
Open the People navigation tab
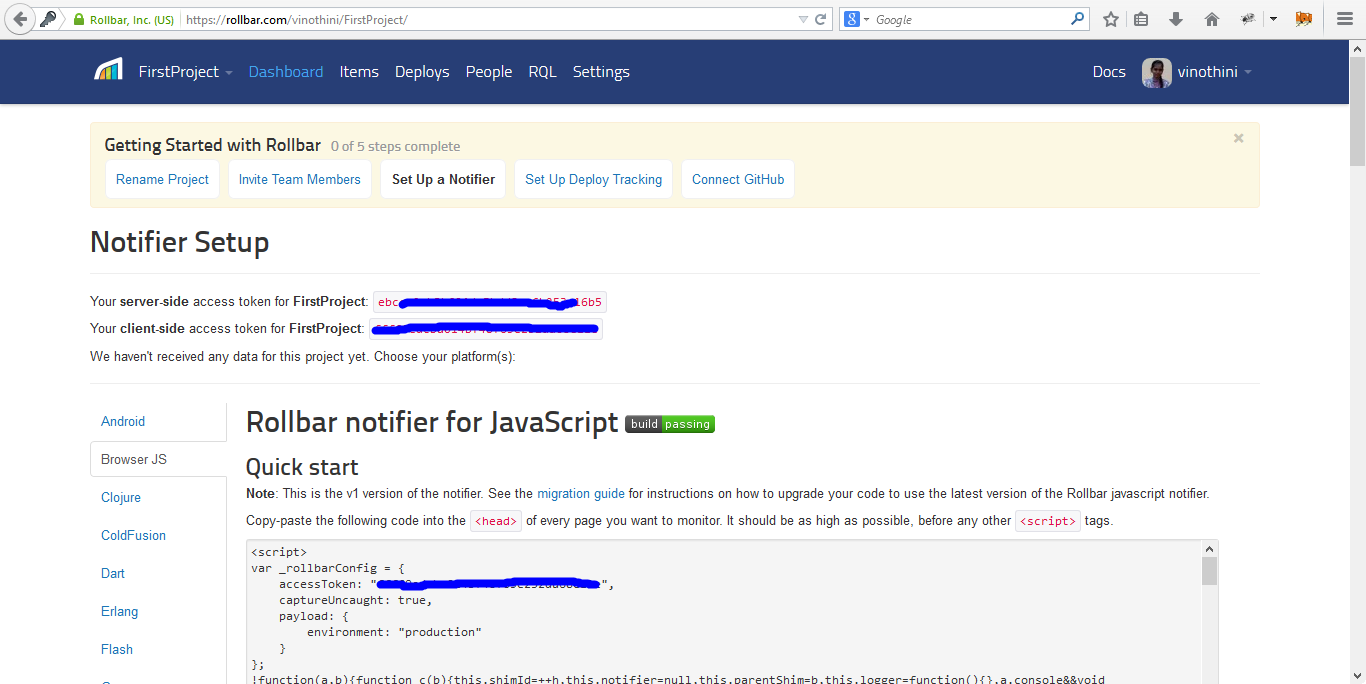[x=489, y=72]
